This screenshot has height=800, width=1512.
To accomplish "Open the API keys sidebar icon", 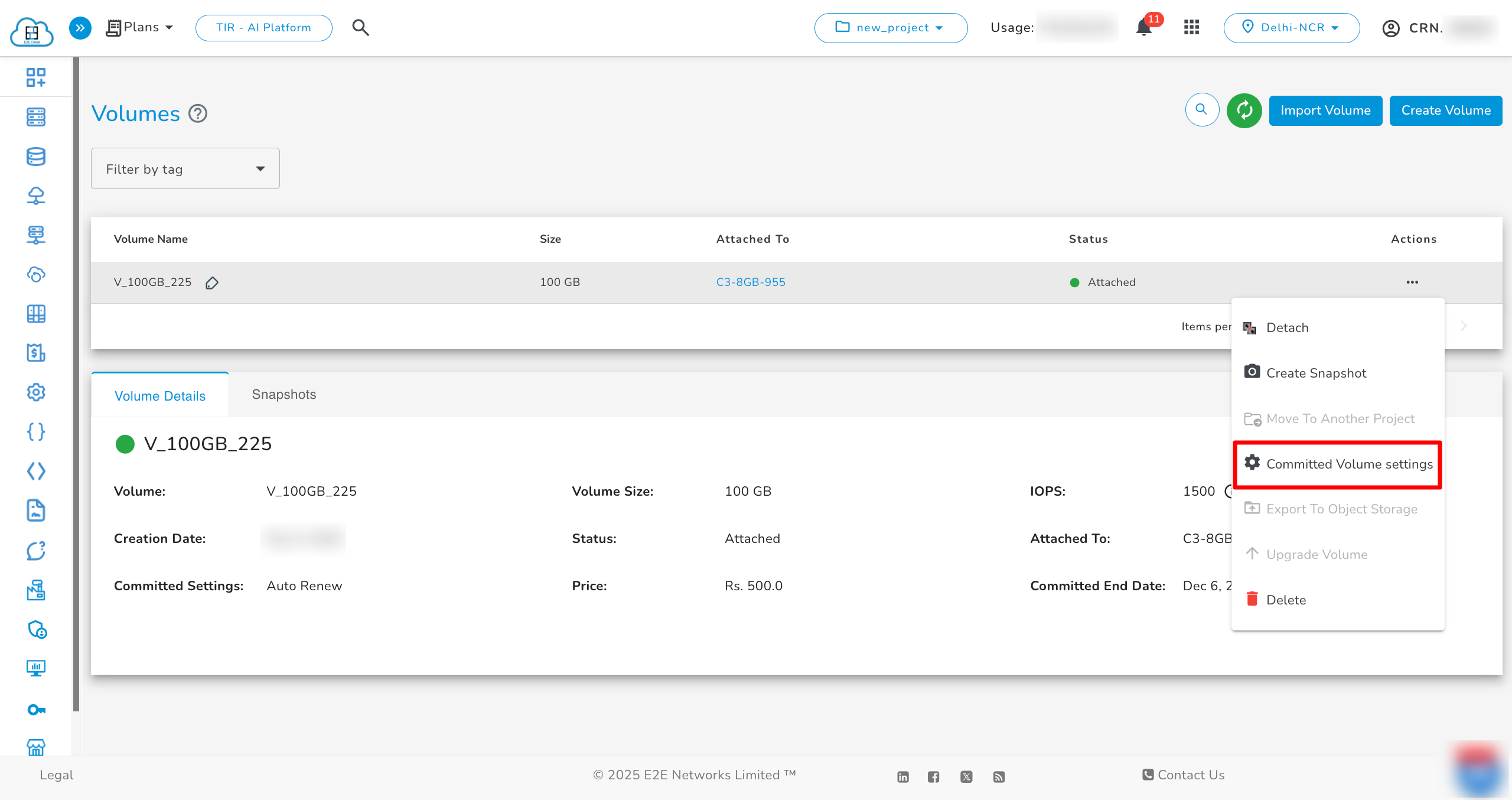I will tap(36, 710).
